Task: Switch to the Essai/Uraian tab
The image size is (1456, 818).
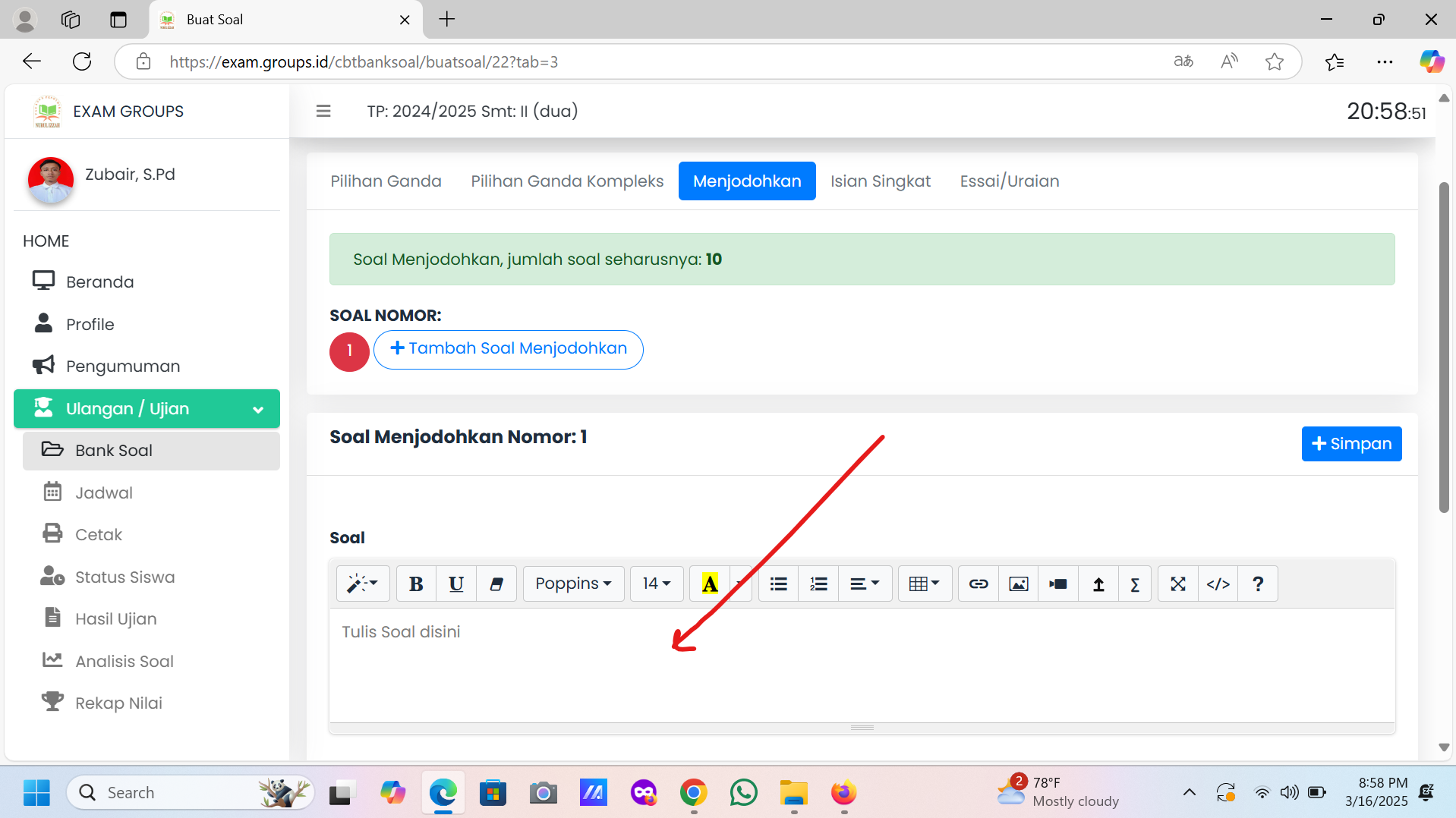Action: coord(1009,181)
